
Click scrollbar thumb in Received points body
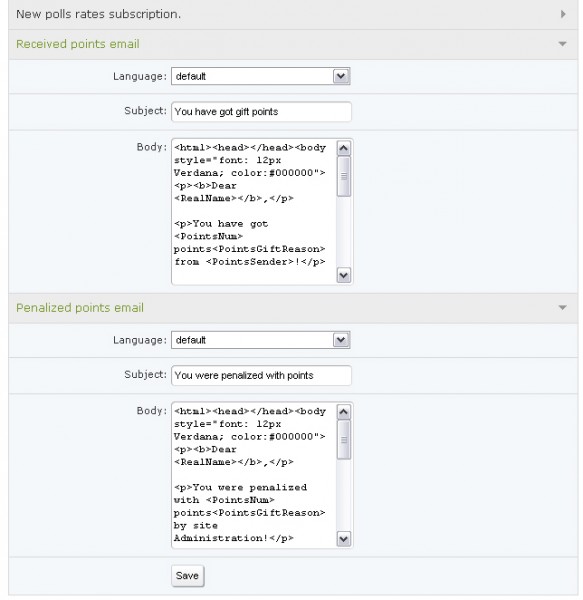[344, 176]
